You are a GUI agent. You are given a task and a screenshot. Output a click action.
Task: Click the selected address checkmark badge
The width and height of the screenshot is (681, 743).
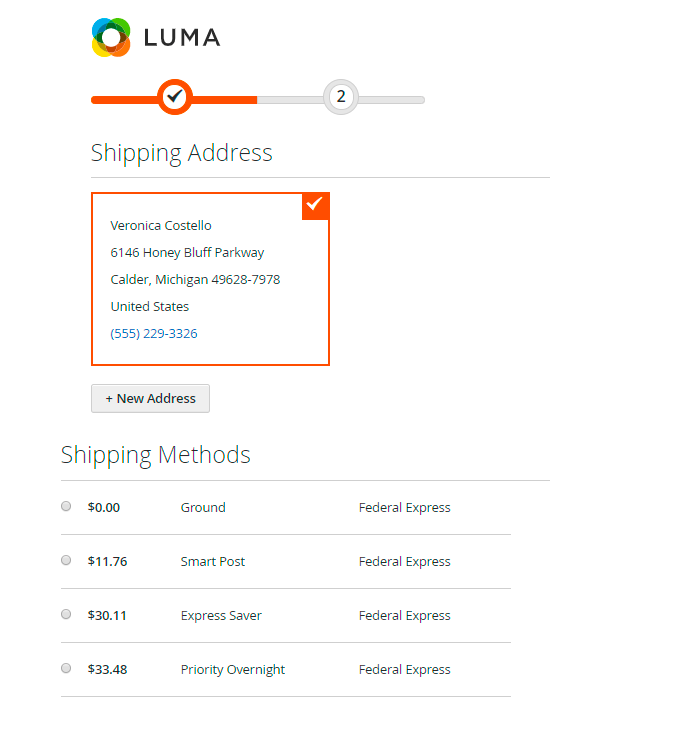(315, 205)
